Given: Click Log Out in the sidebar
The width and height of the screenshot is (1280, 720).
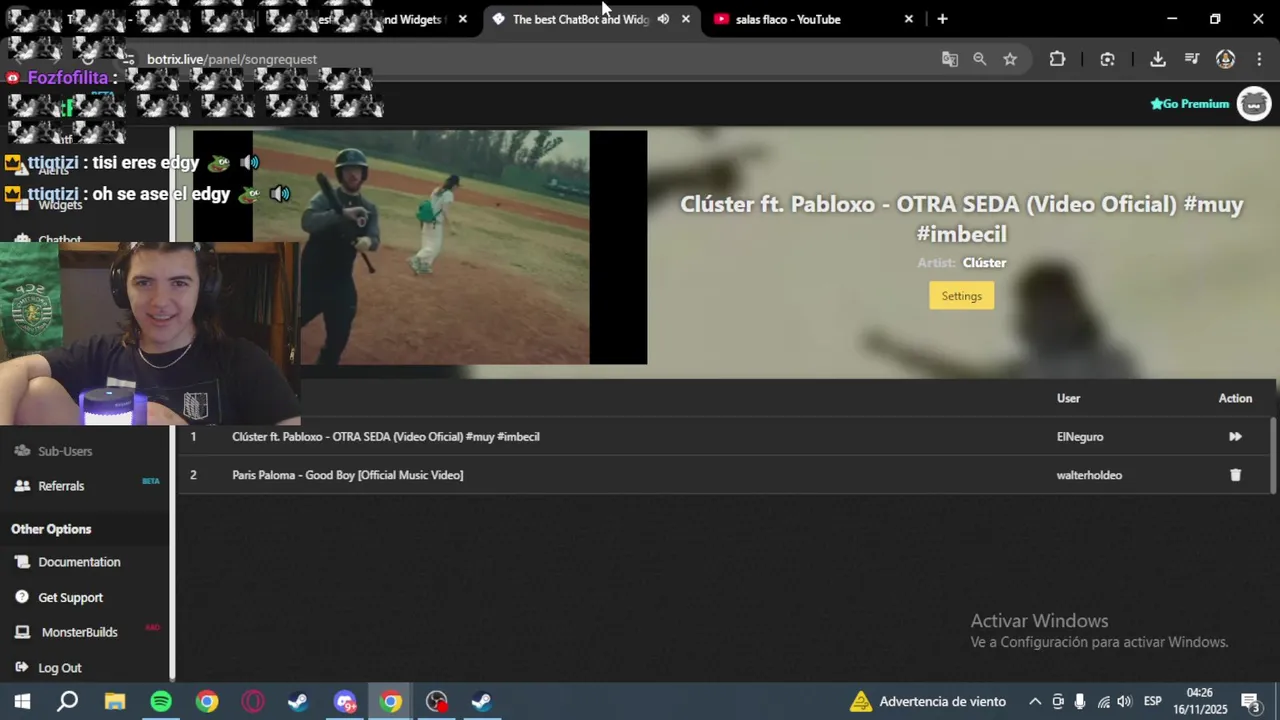Looking at the screenshot, I should (x=59, y=668).
